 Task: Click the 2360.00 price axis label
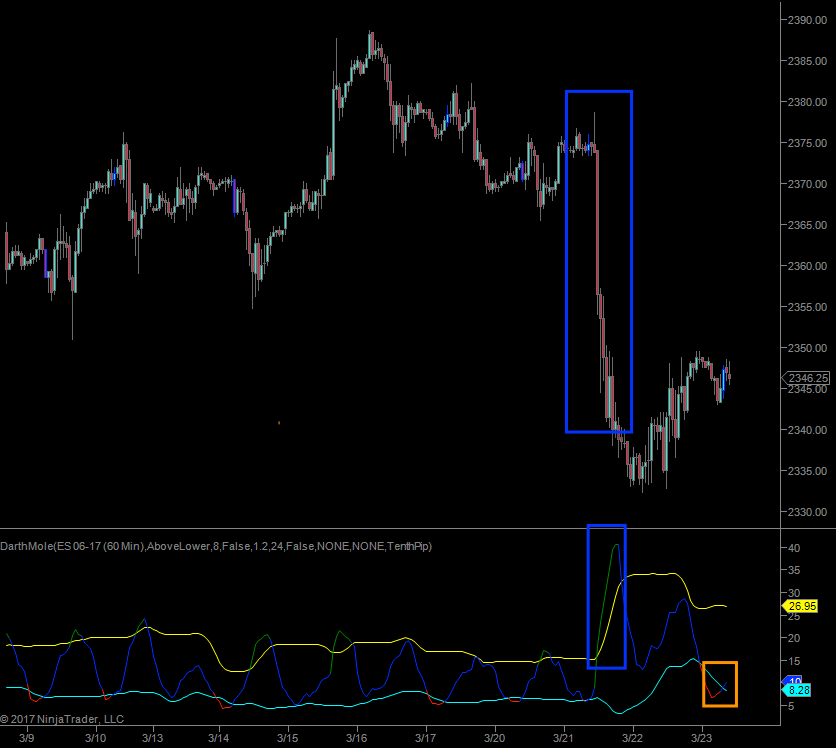pos(806,266)
